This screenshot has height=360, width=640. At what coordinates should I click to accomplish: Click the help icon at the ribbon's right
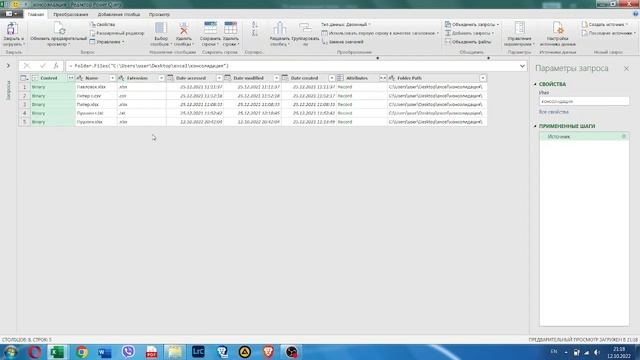[635, 14]
